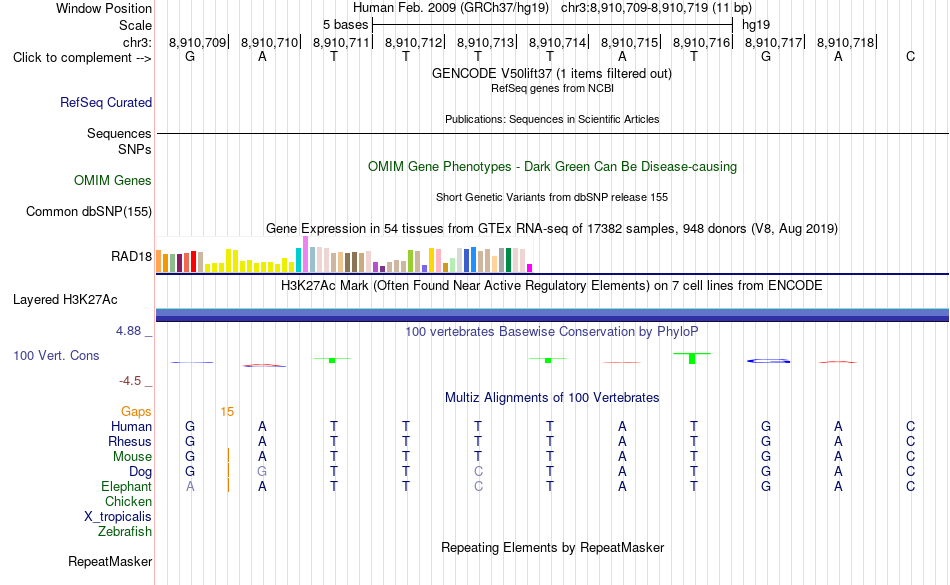
Task: Open the Layered H3K27Ac track label
Action: point(65,299)
